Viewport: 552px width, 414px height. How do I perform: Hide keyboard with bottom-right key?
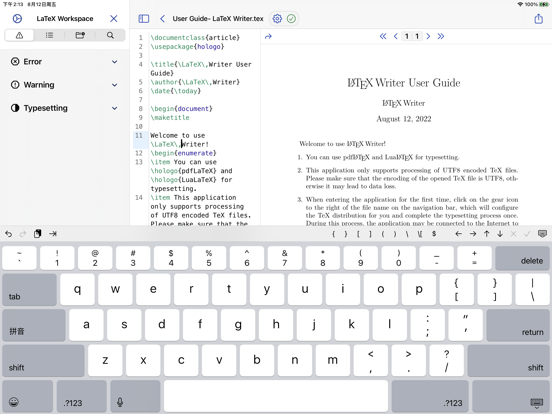click(x=510, y=396)
